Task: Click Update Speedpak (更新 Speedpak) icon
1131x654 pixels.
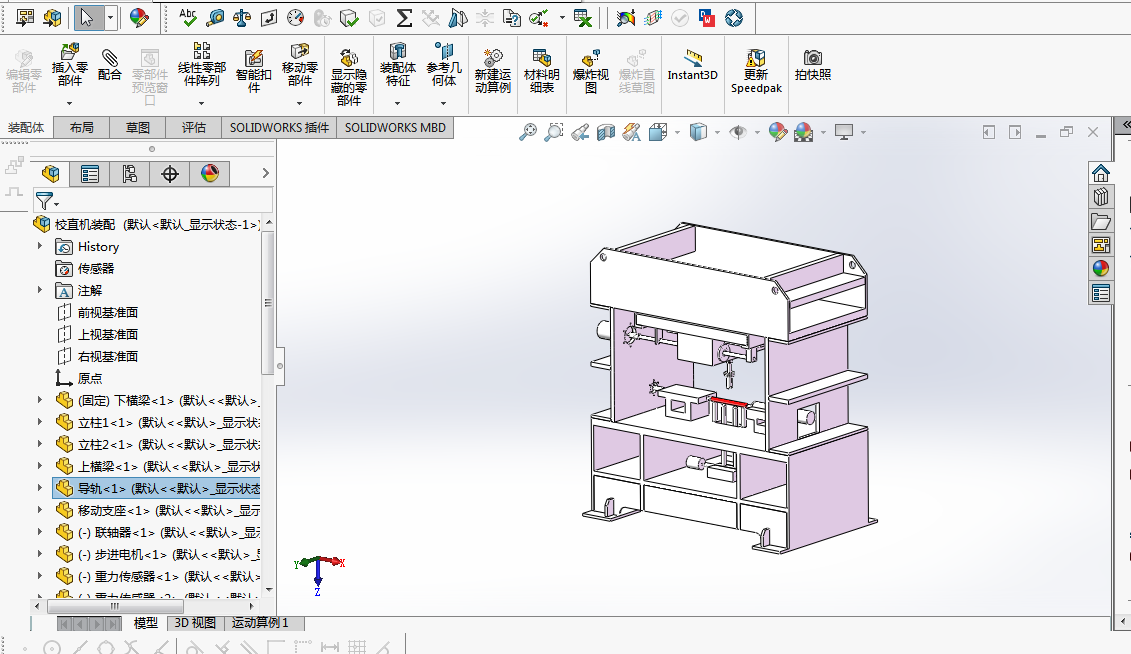Action: pos(756,58)
